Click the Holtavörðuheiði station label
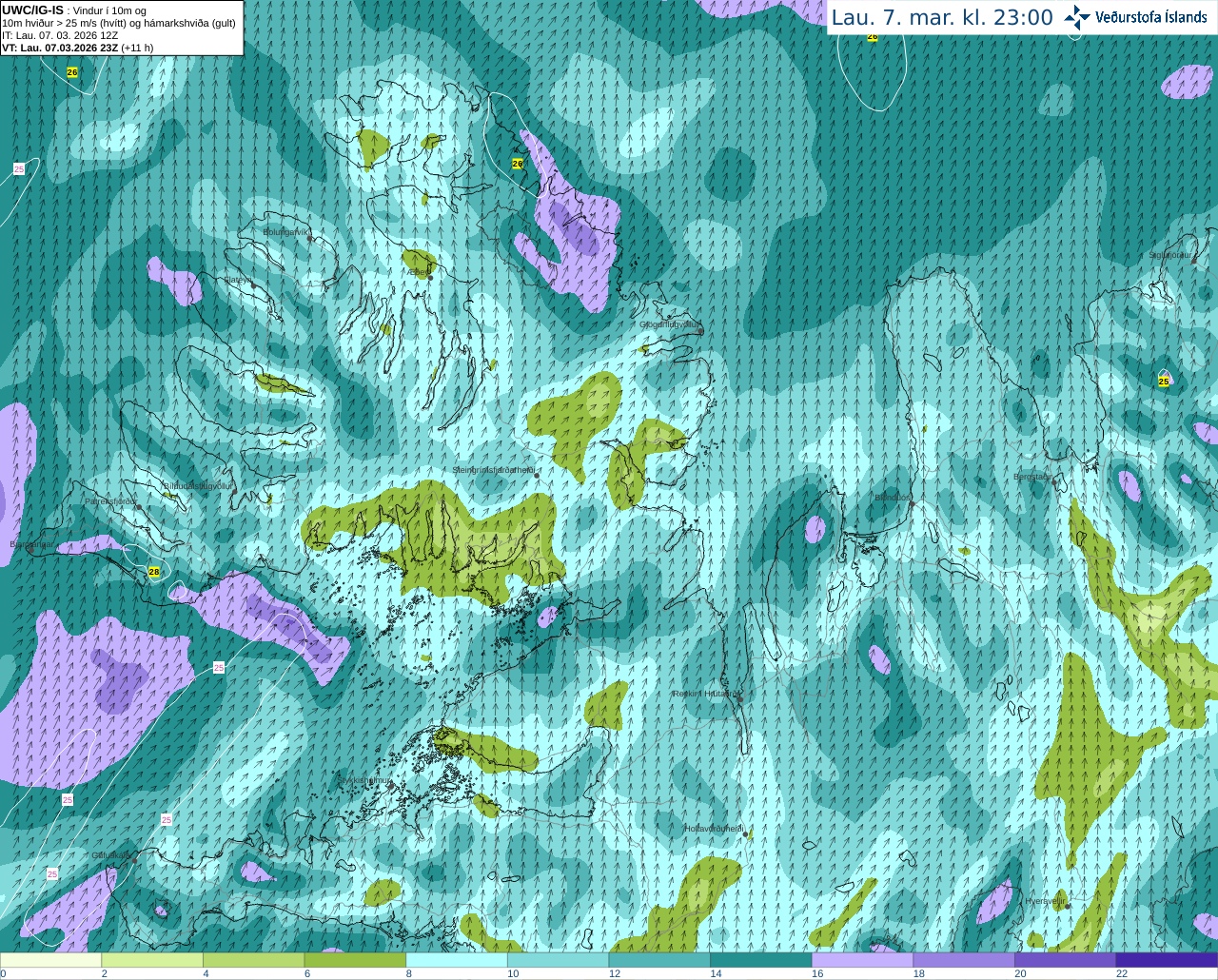1218x980 pixels. click(x=713, y=830)
